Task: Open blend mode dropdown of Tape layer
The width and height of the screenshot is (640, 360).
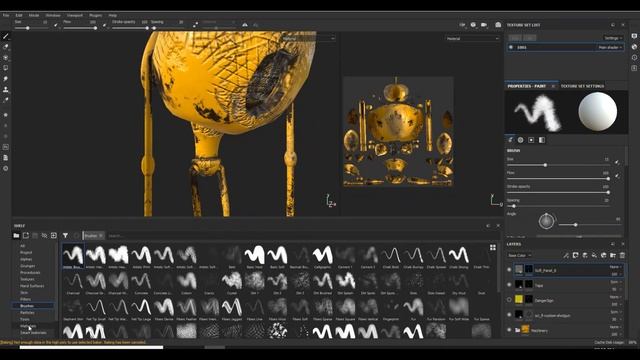Action: pyautogui.click(x=615, y=282)
